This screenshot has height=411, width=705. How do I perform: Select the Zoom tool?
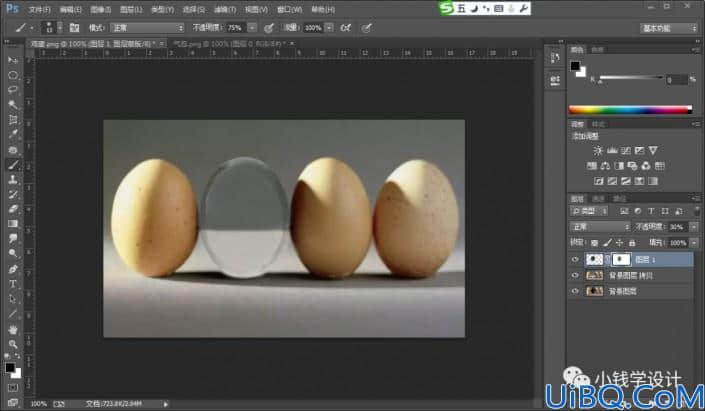[13, 344]
